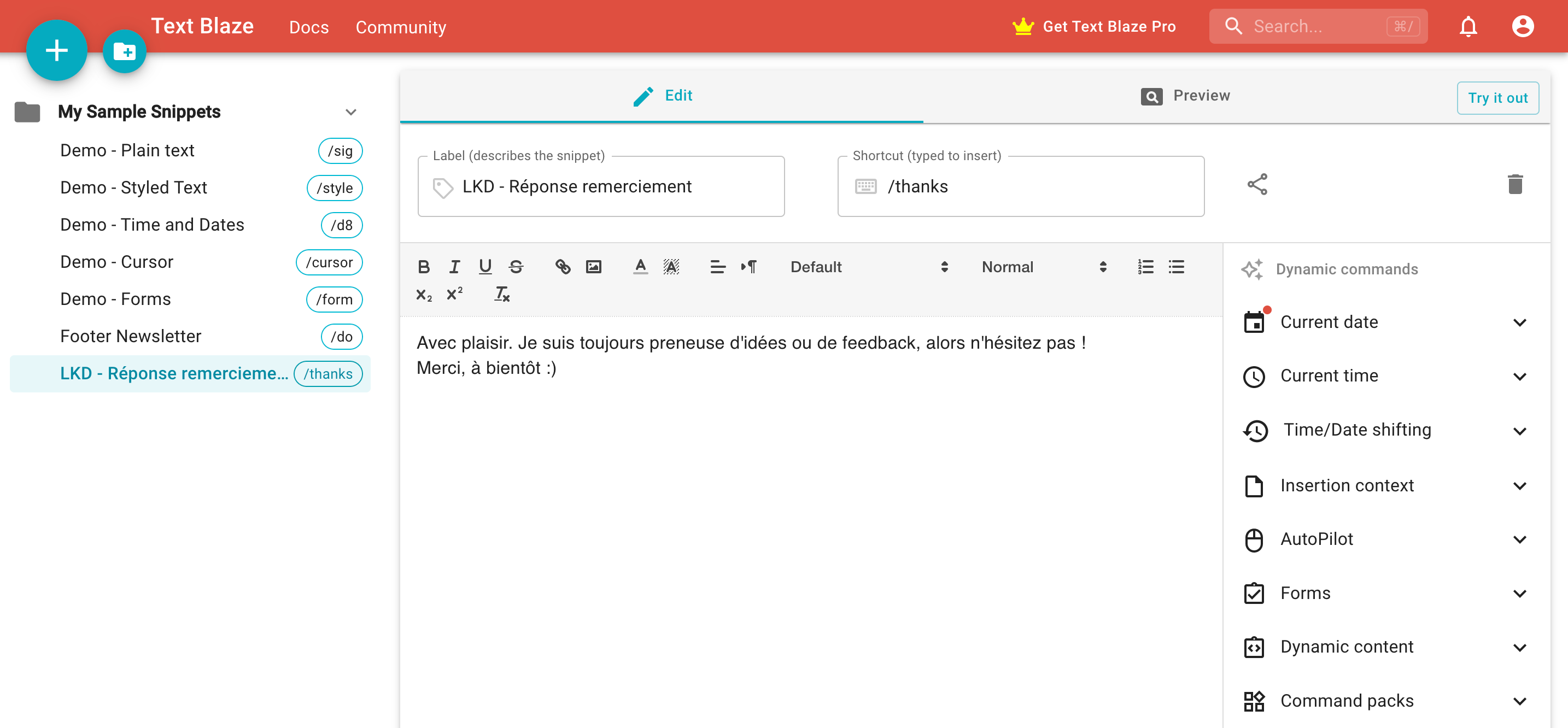Delete the snippet with the trash icon
The width and height of the screenshot is (1568, 728).
pos(1515,184)
